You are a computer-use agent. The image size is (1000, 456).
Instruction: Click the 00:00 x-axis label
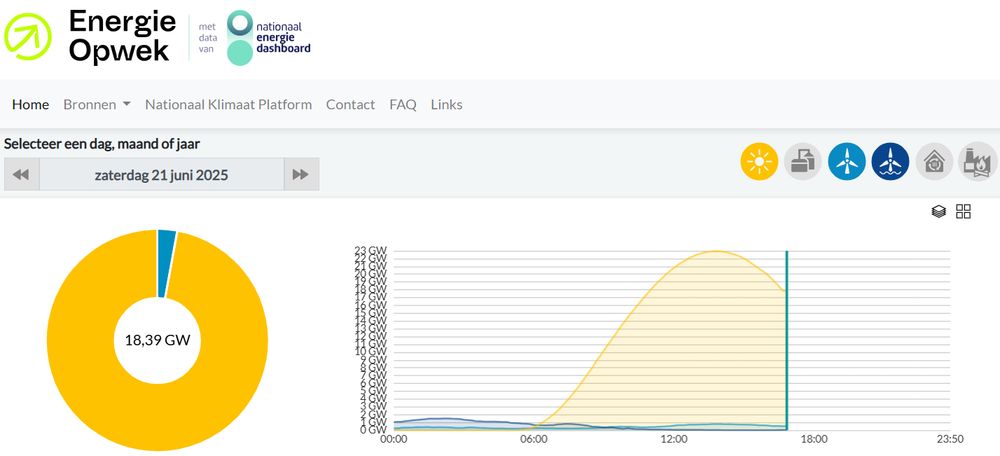[394, 439]
